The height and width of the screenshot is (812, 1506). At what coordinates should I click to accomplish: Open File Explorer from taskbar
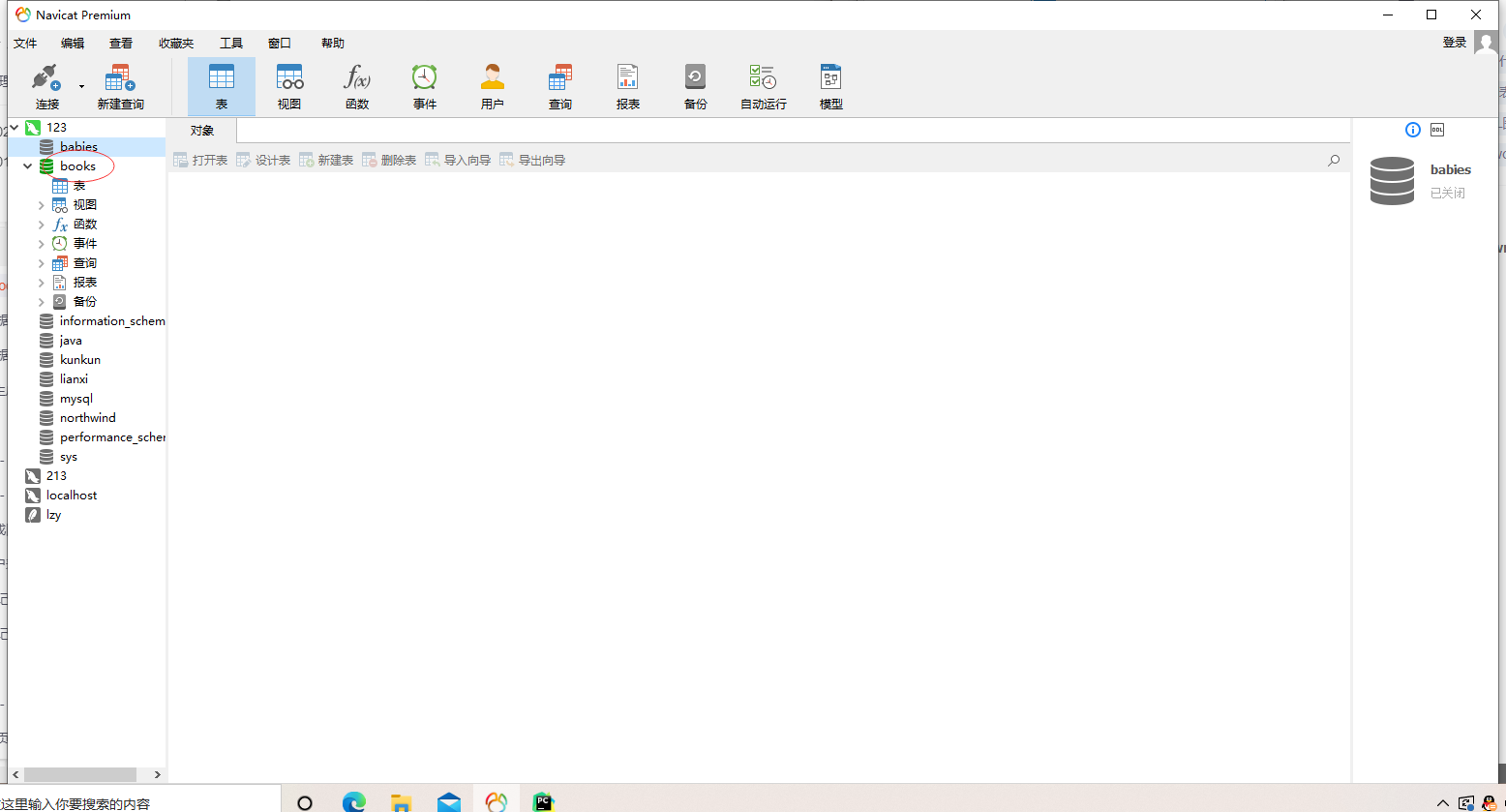401,802
